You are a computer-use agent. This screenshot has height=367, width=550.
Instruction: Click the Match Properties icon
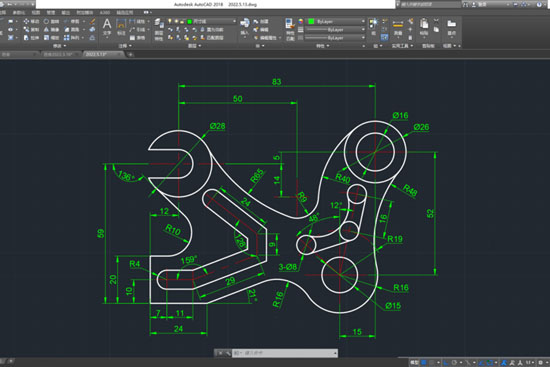click(290, 25)
